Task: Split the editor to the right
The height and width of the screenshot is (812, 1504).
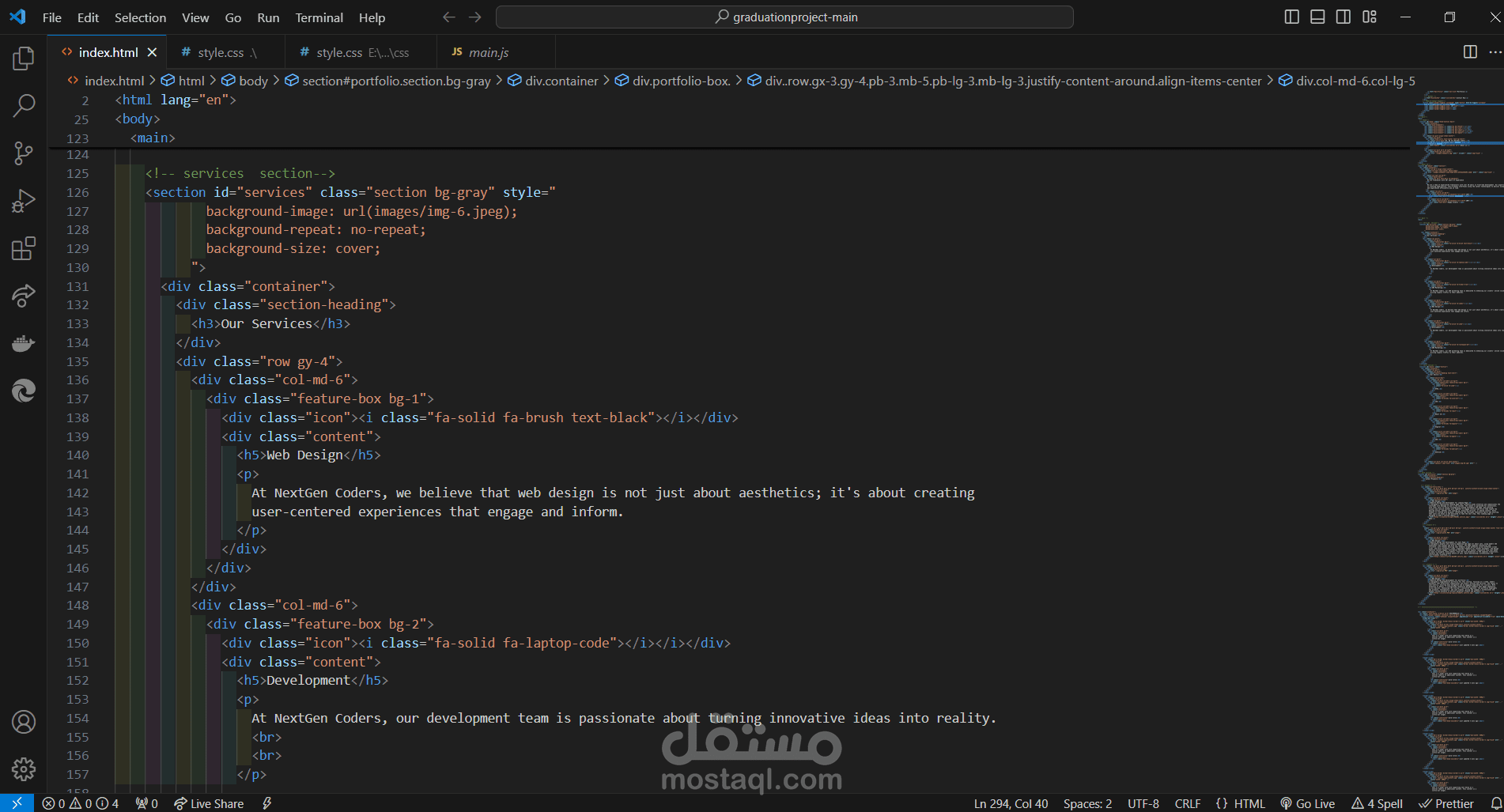Action: pyautogui.click(x=1470, y=52)
